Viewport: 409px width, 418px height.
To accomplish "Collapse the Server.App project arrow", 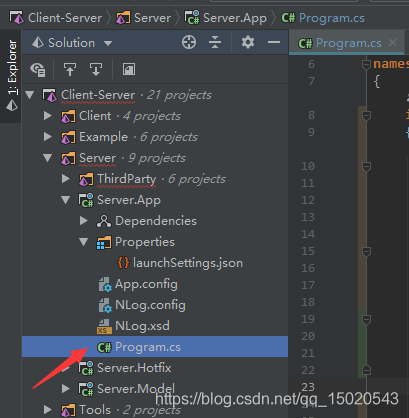I will point(66,200).
